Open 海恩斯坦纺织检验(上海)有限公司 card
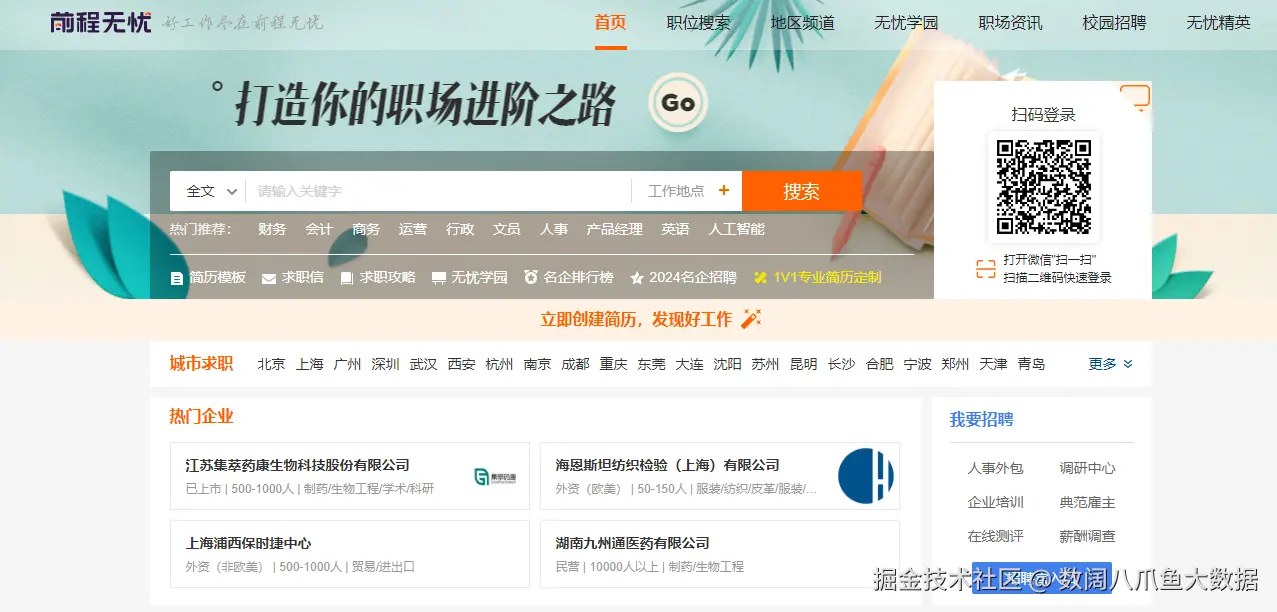This screenshot has height=612, width=1277. pos(720,476)
